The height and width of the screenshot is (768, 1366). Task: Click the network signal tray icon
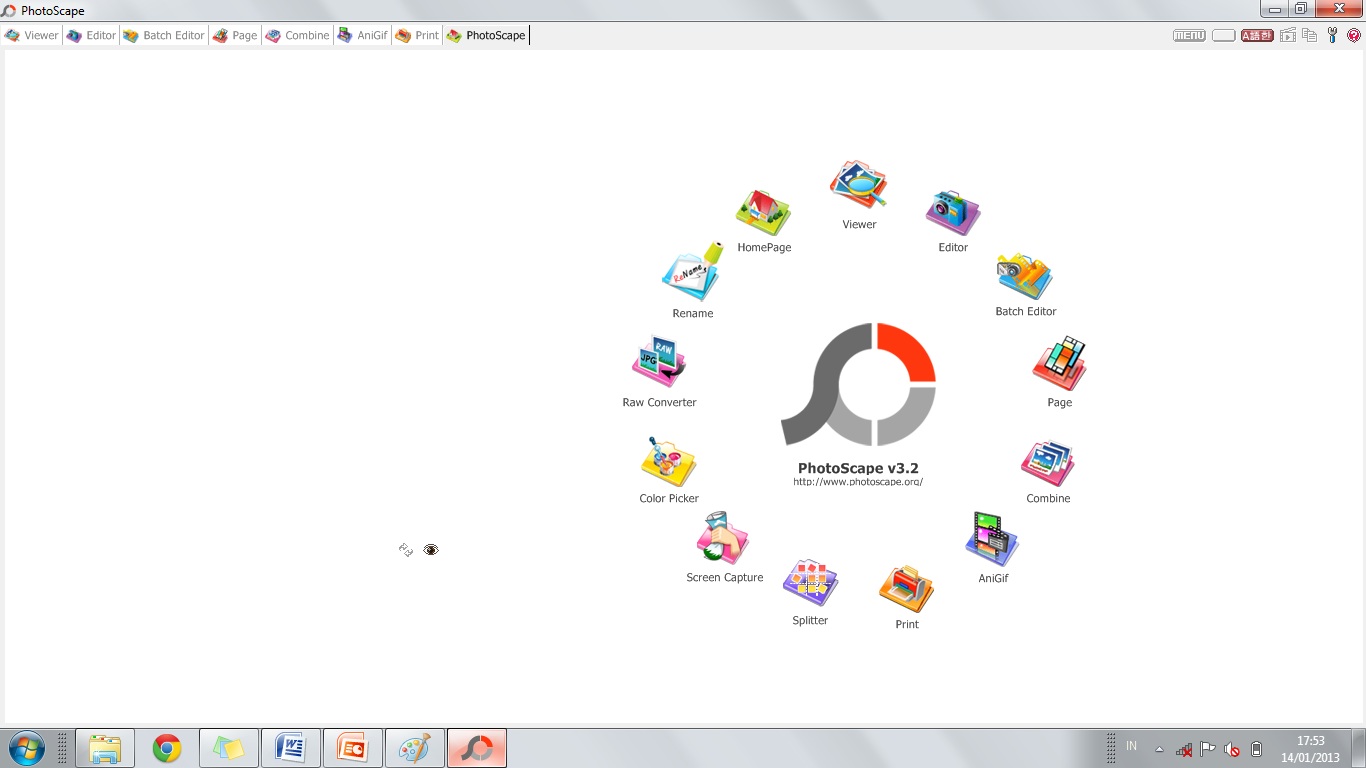(x=1184, y=749)
